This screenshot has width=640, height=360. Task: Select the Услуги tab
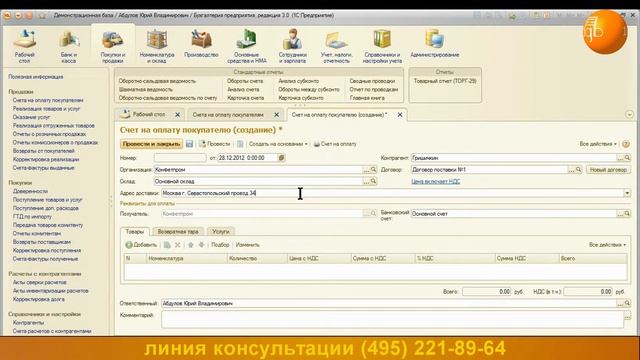[x=221, y=231]
